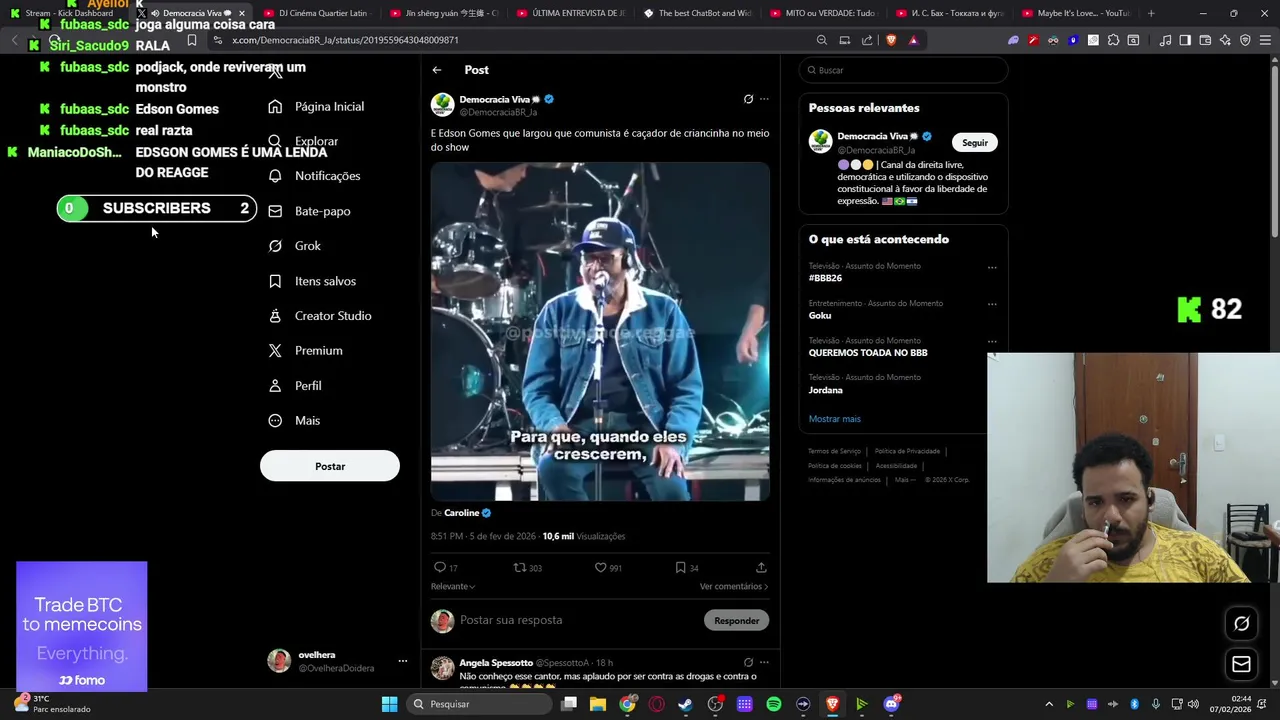1280x720 pixels.
Task: Switch to DJ Cinéma Quartier Latin tab
Action: point(315,13)
